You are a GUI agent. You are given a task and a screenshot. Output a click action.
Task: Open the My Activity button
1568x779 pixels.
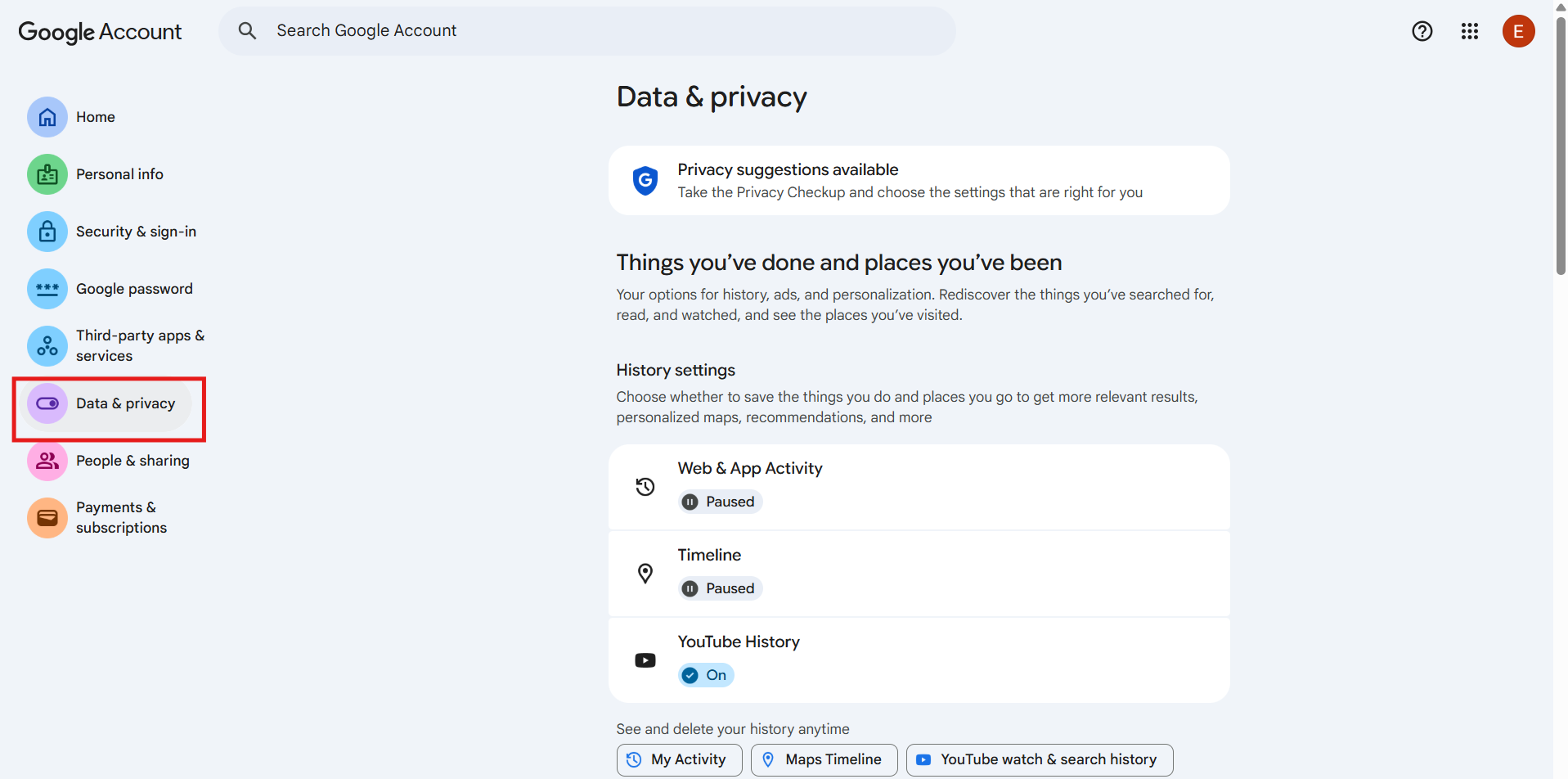[679, 759]
